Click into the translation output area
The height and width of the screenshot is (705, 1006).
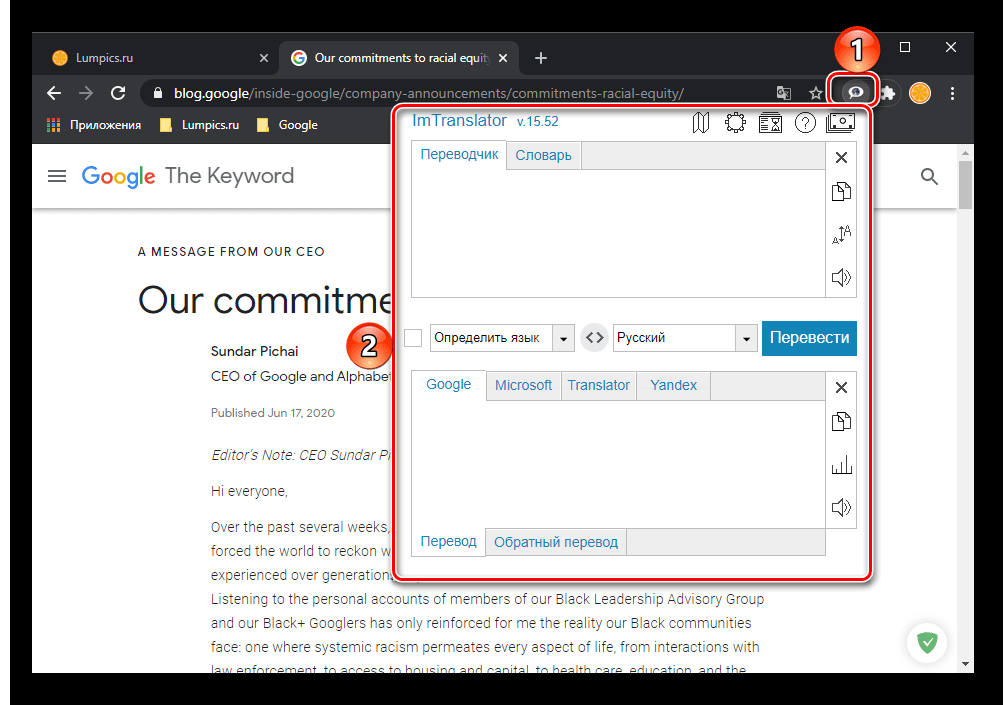pos(618,464)
